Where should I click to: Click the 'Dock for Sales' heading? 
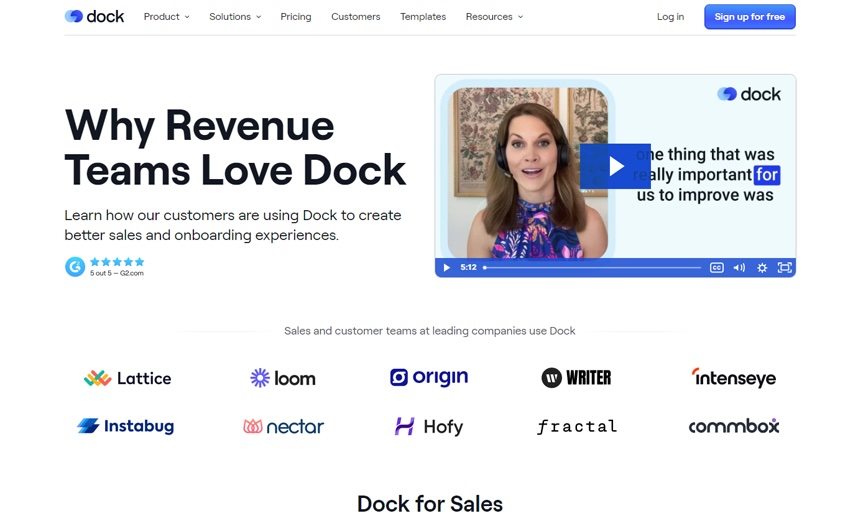(x=430, y=504)
